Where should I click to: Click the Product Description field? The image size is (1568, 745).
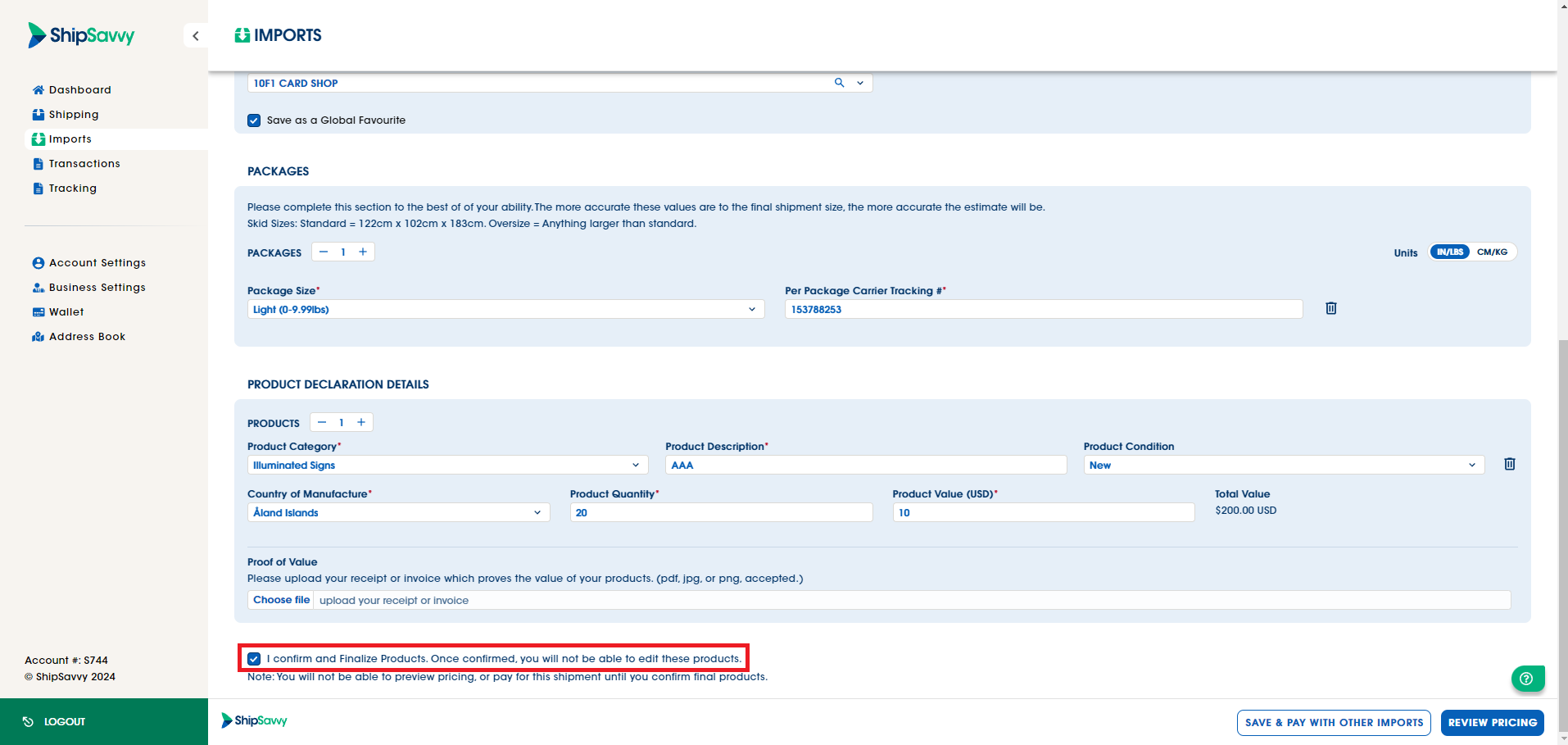pyautogui.click(x=866, y=466)
